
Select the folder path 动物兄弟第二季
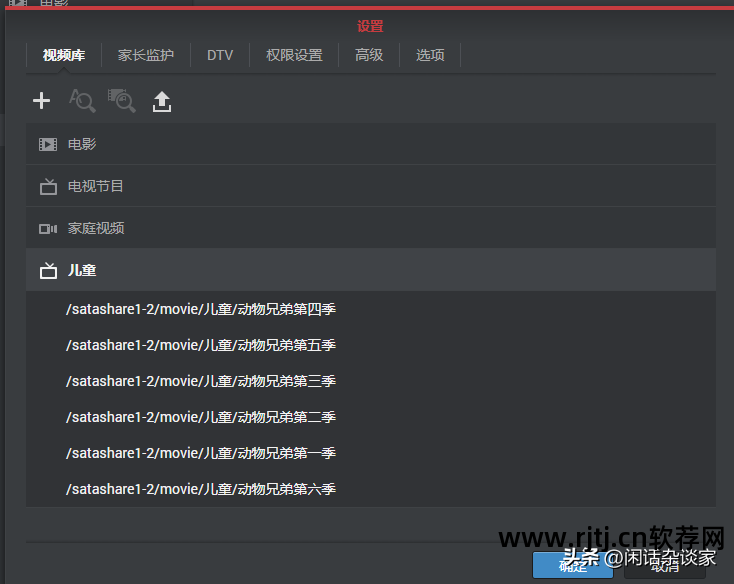[x=201, y=417]
